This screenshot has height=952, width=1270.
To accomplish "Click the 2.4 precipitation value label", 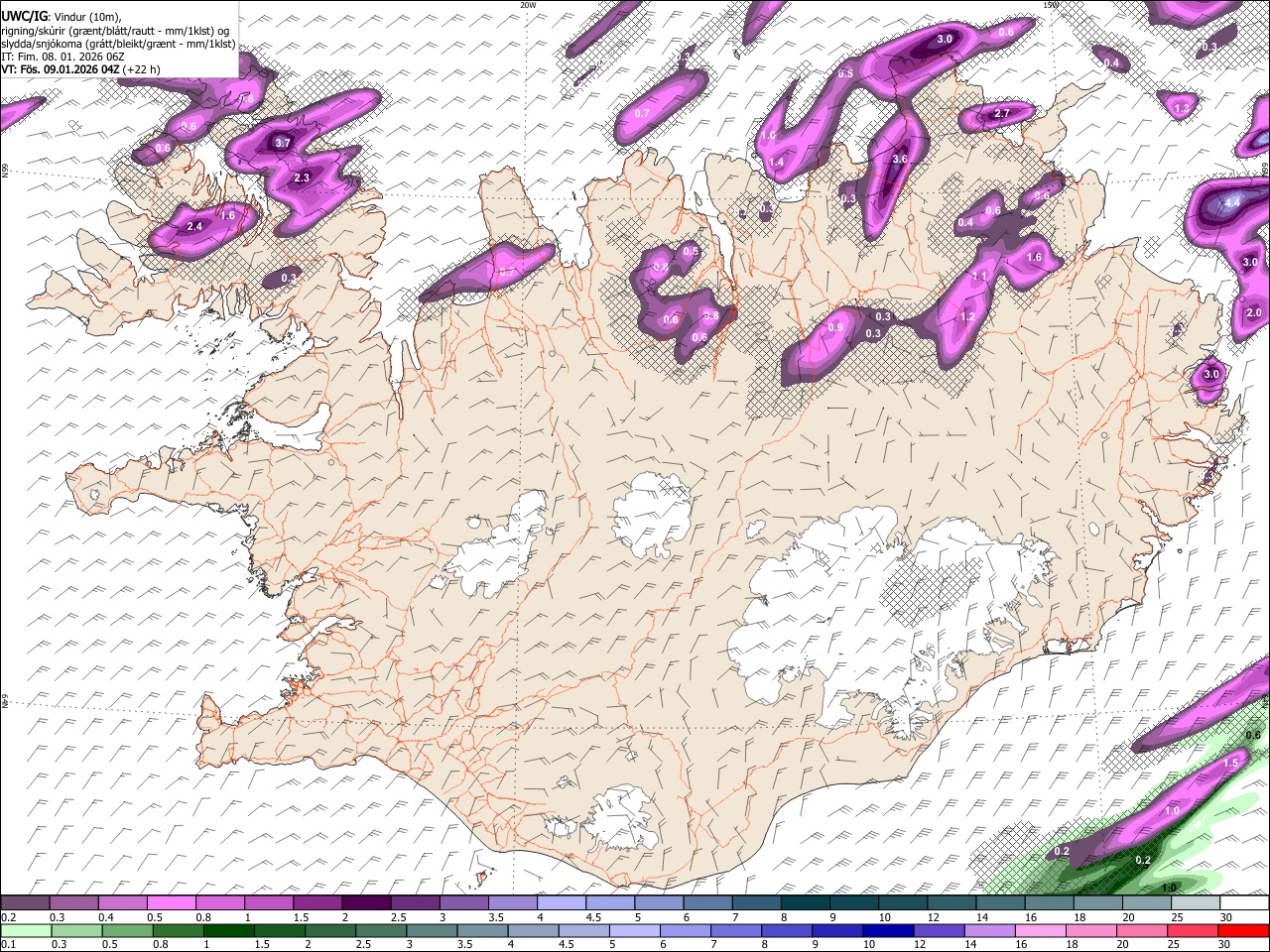I will pos(194,226).
